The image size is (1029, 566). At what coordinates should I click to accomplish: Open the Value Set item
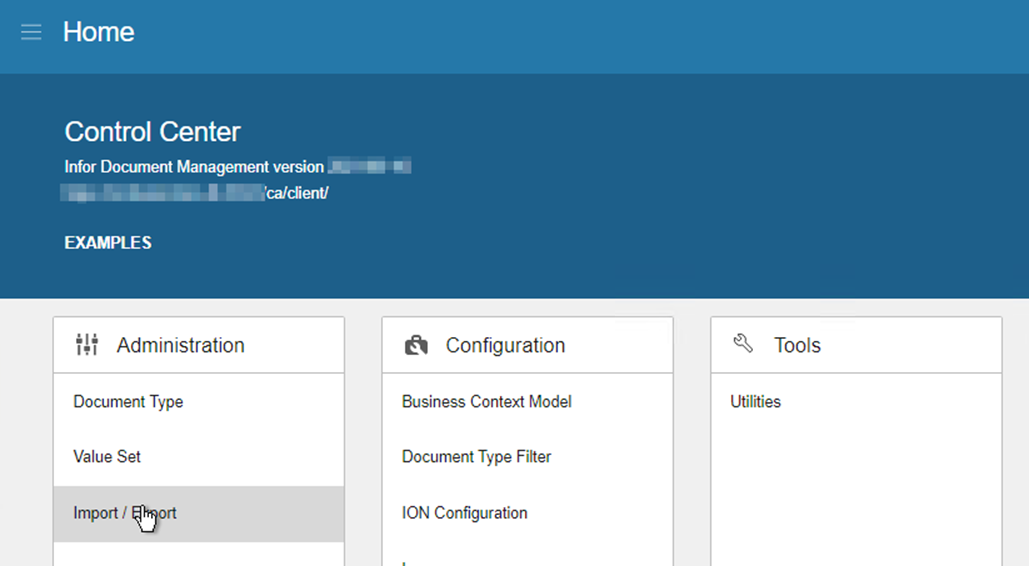[x=107, y=457]
